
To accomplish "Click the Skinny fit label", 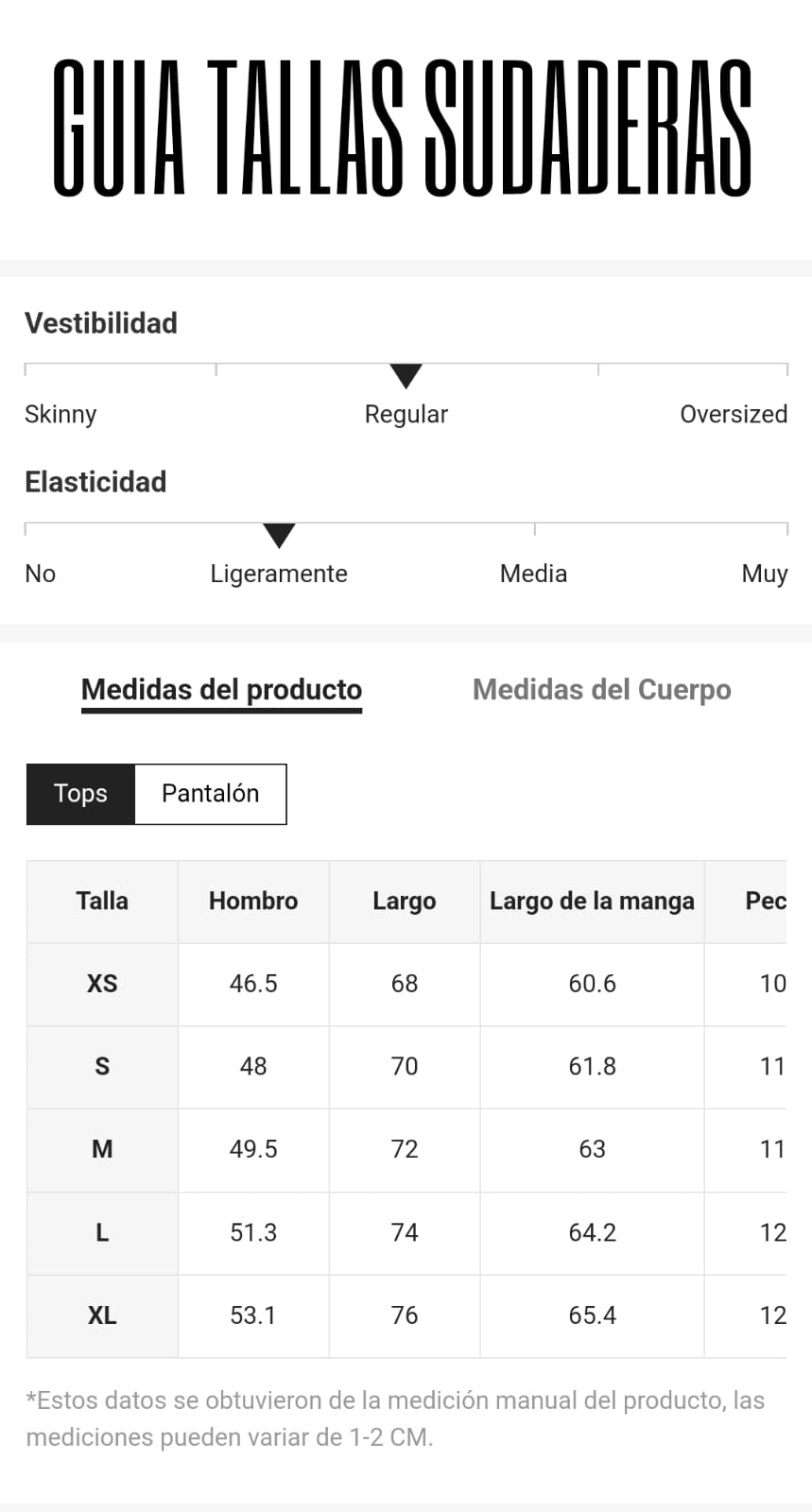I will (x=60, y=414).
